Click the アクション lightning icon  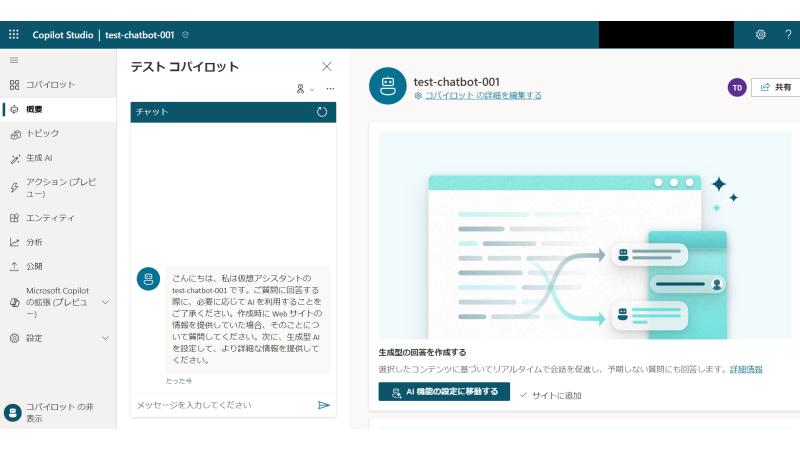coord(14,187)
